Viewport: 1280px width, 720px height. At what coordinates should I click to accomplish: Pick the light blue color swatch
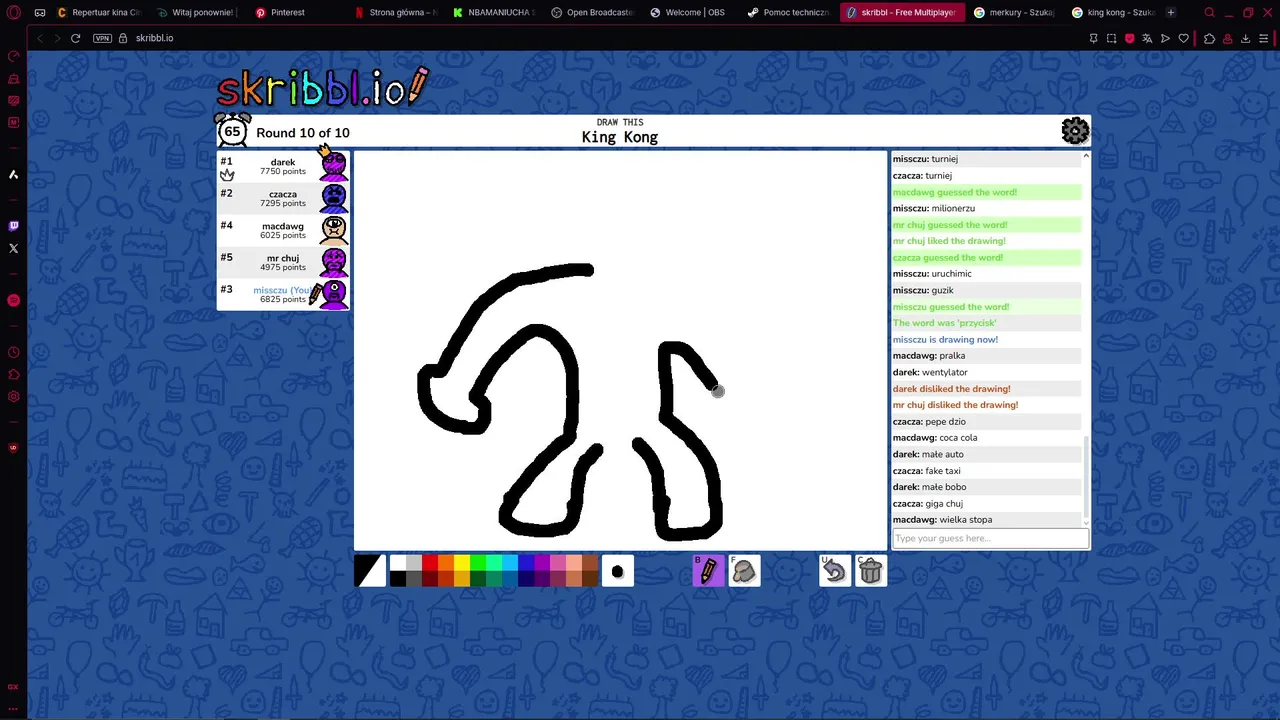click(x=510, y=563)
